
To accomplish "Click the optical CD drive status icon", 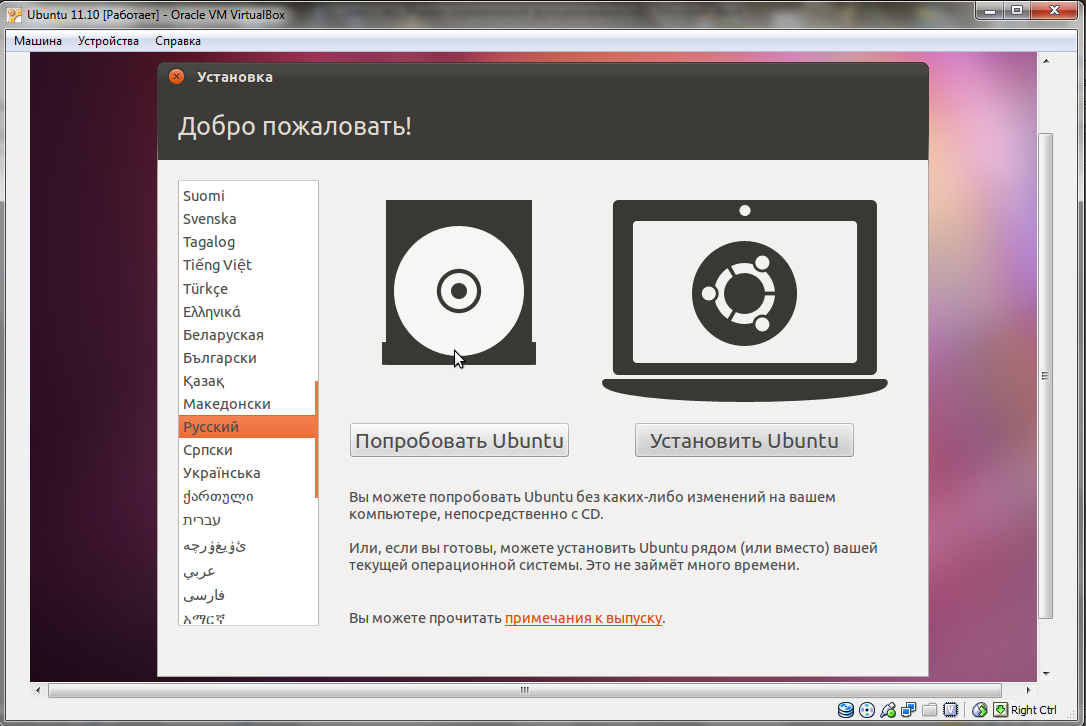I will (866, 709).
